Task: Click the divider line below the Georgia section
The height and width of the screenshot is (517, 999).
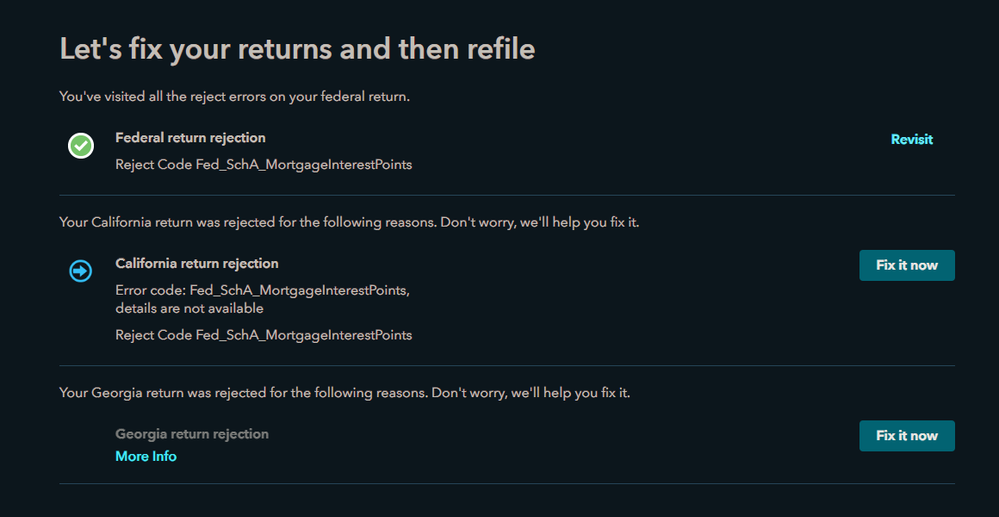Action: 507,484
